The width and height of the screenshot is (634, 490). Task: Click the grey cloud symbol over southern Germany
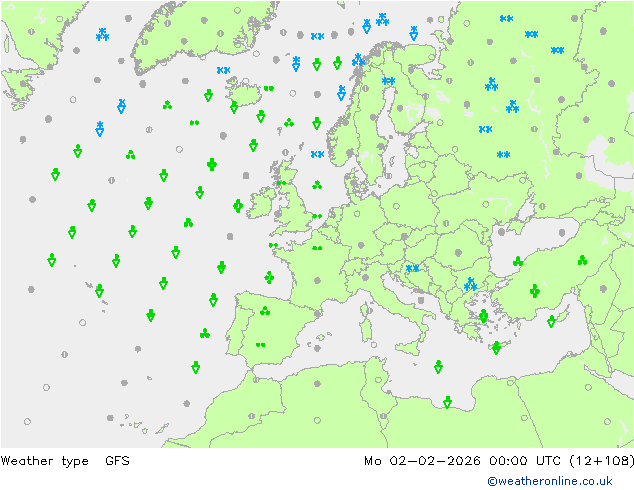pos(361,245)
